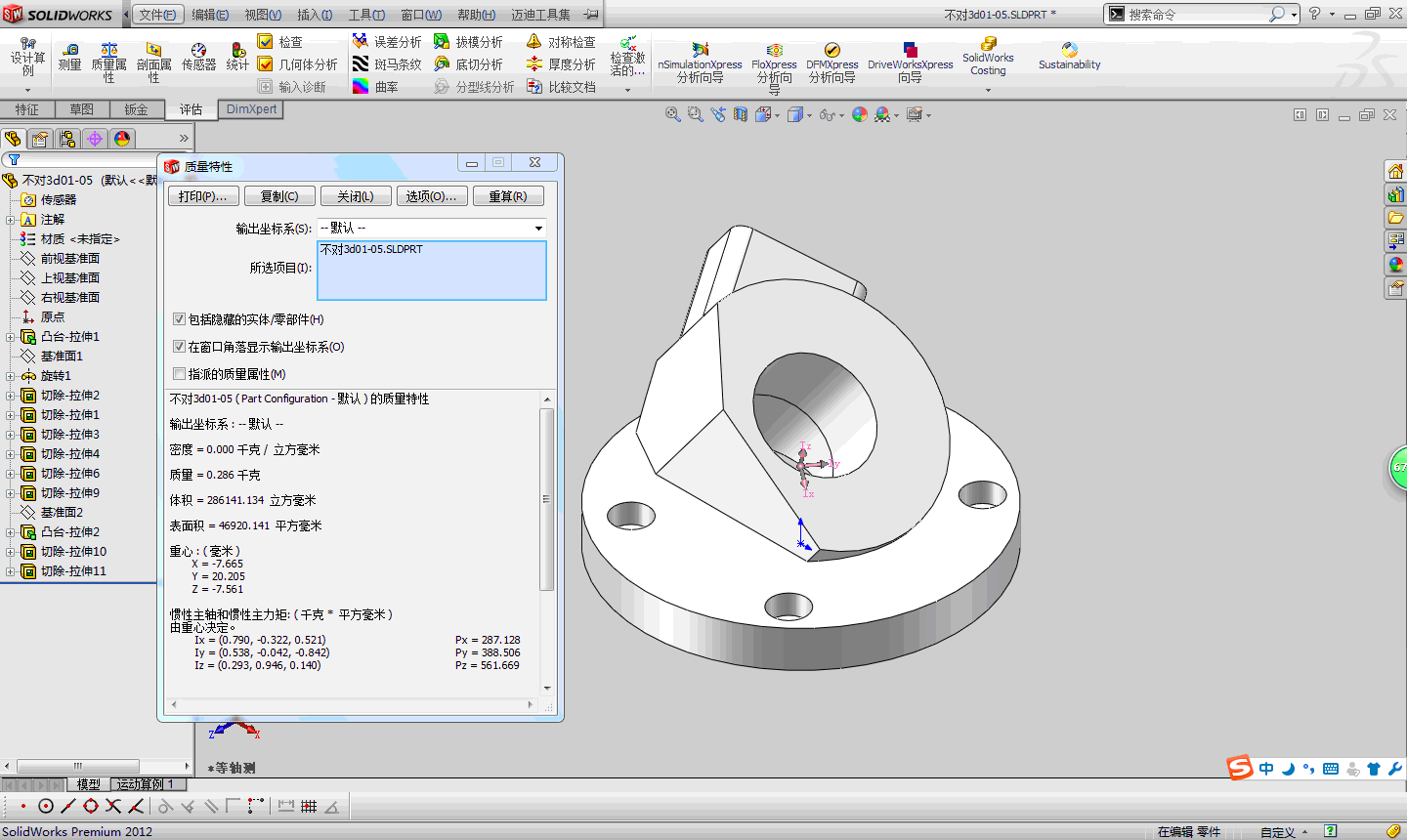Click the appearance color wheel tab icon
The image size is (1407, 840).
tap(122, 139)
